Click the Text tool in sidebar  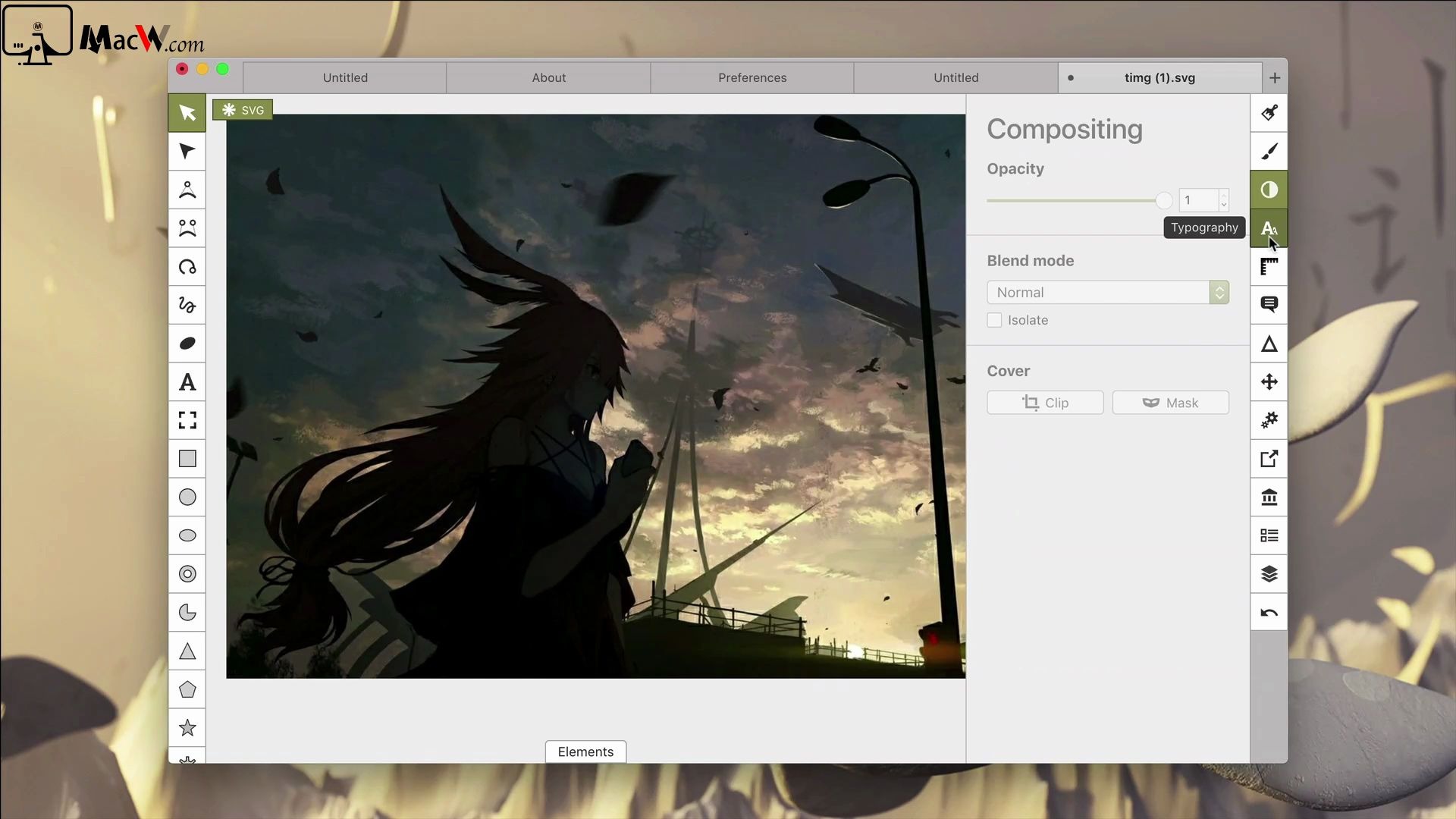point(188,382)
